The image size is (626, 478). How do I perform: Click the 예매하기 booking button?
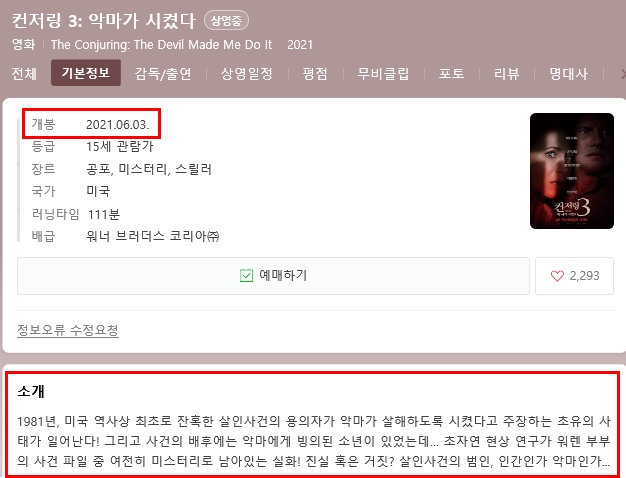[273, 276]
